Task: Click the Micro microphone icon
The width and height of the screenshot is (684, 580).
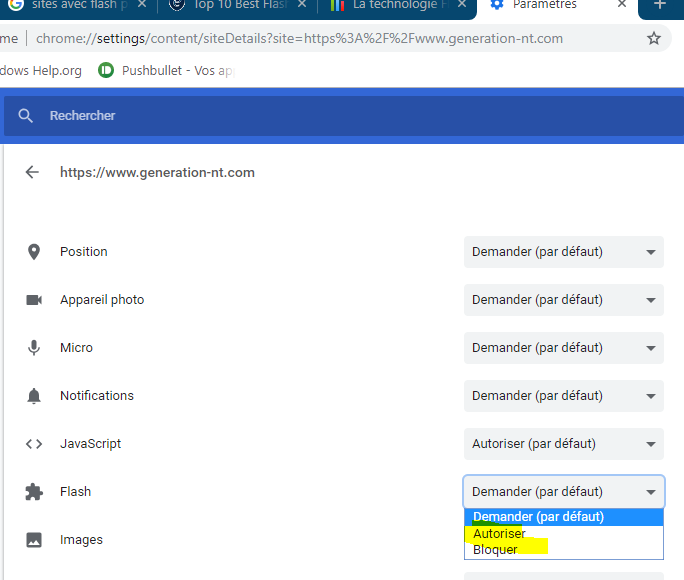Action: point(34,348)
